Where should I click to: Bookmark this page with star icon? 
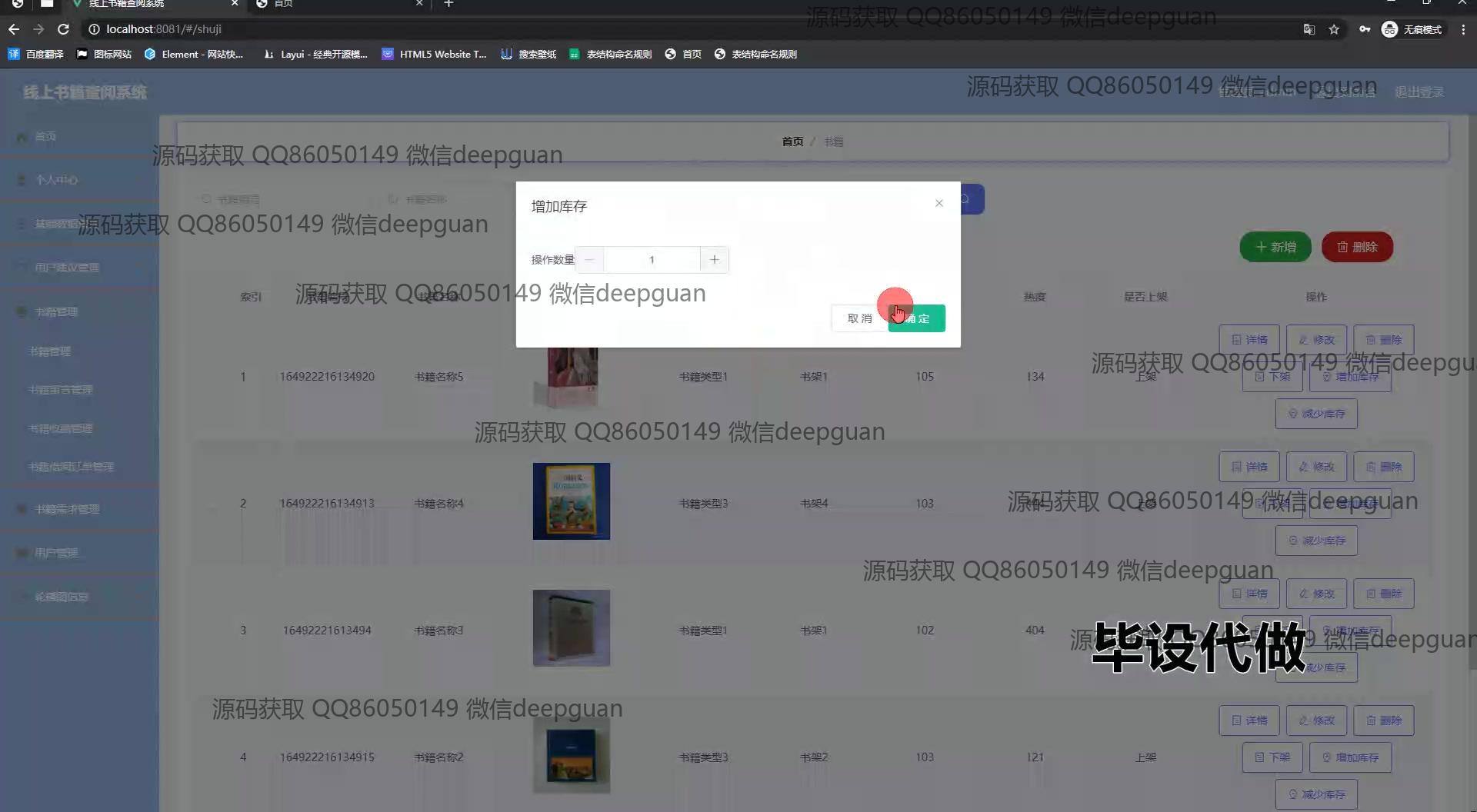click(1334, 29)
